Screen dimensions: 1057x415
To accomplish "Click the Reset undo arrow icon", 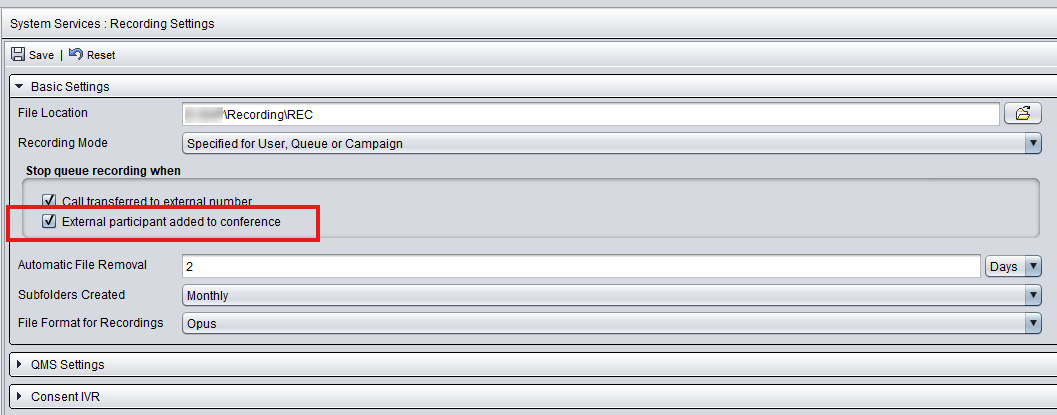I will [76, 54].
